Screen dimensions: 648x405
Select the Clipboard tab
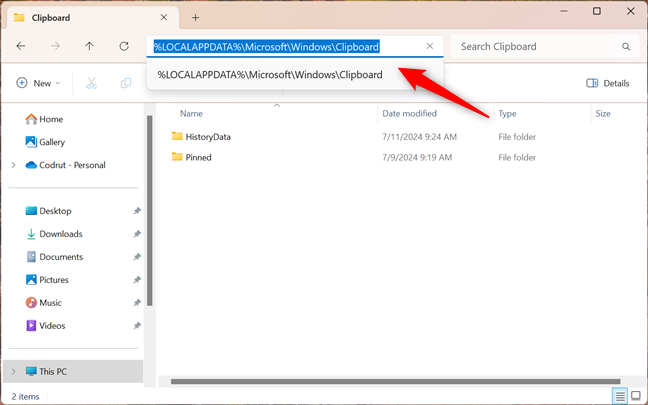point(91,18)
